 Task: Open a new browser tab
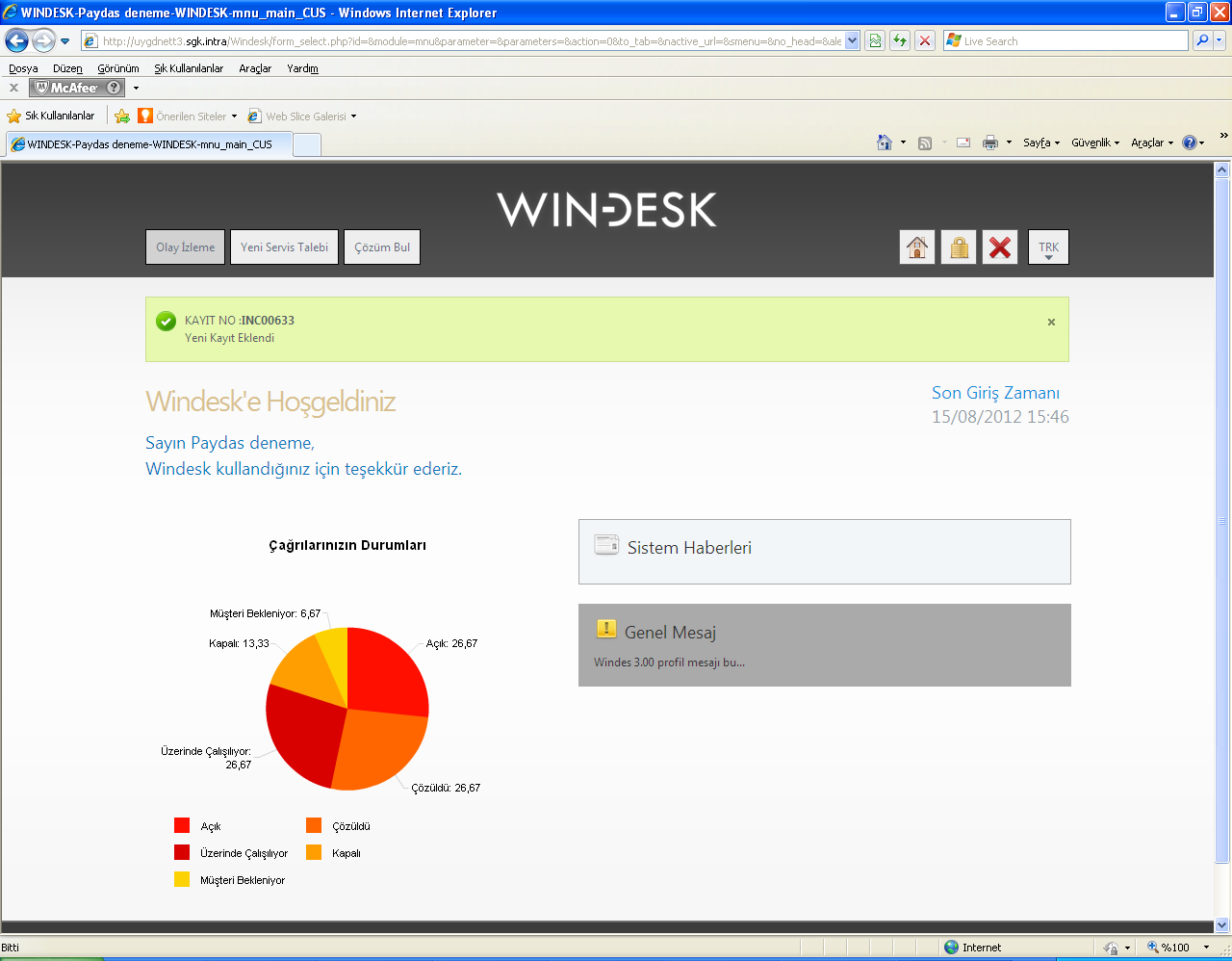(x=306, y=144)
